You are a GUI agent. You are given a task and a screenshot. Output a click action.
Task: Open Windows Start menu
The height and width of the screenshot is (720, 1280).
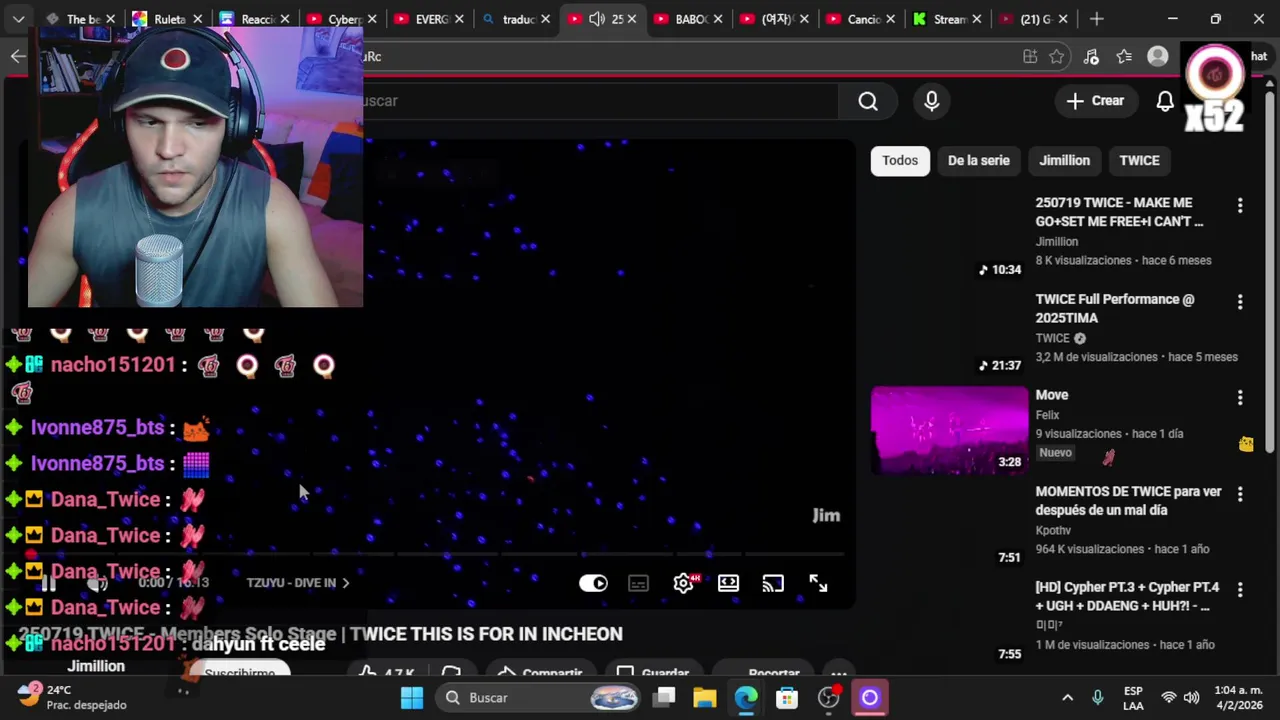(x=412, y=698)
